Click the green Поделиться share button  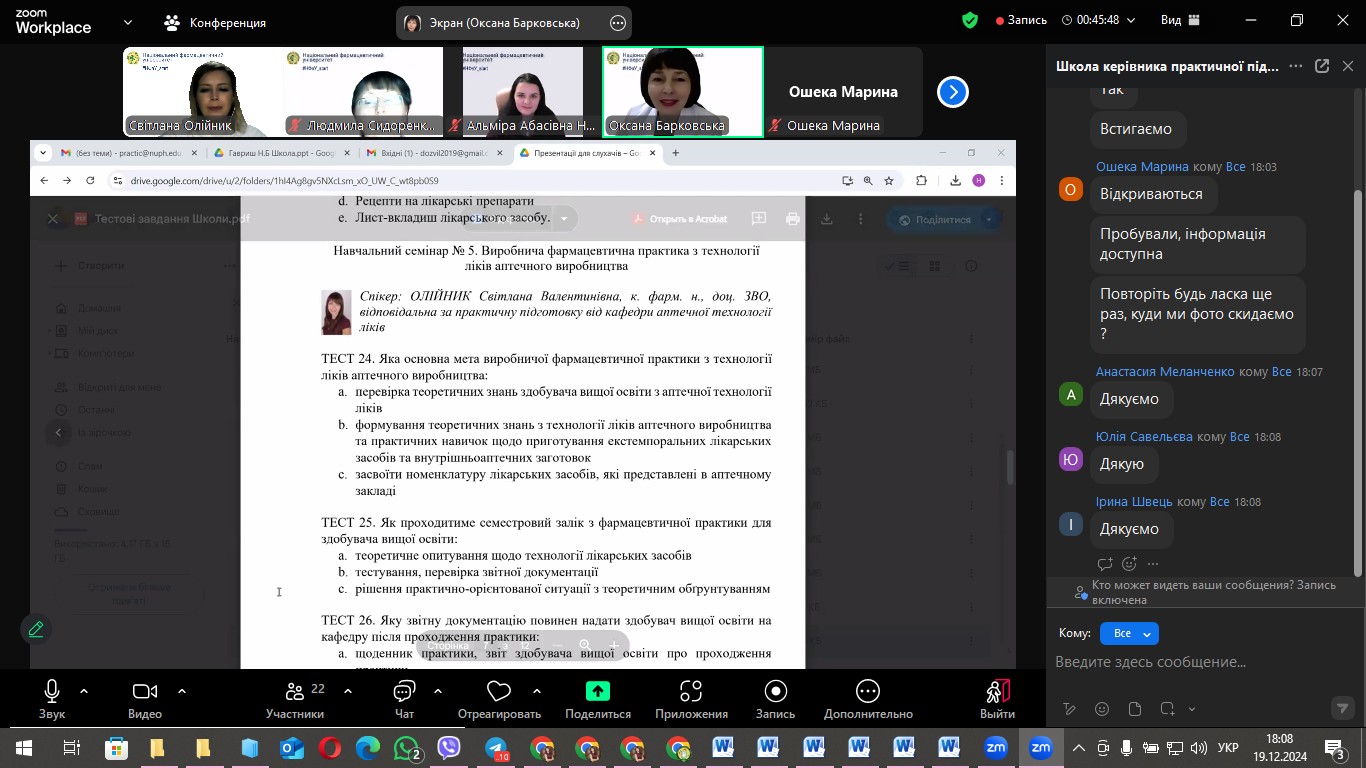[x=598, y=699]
